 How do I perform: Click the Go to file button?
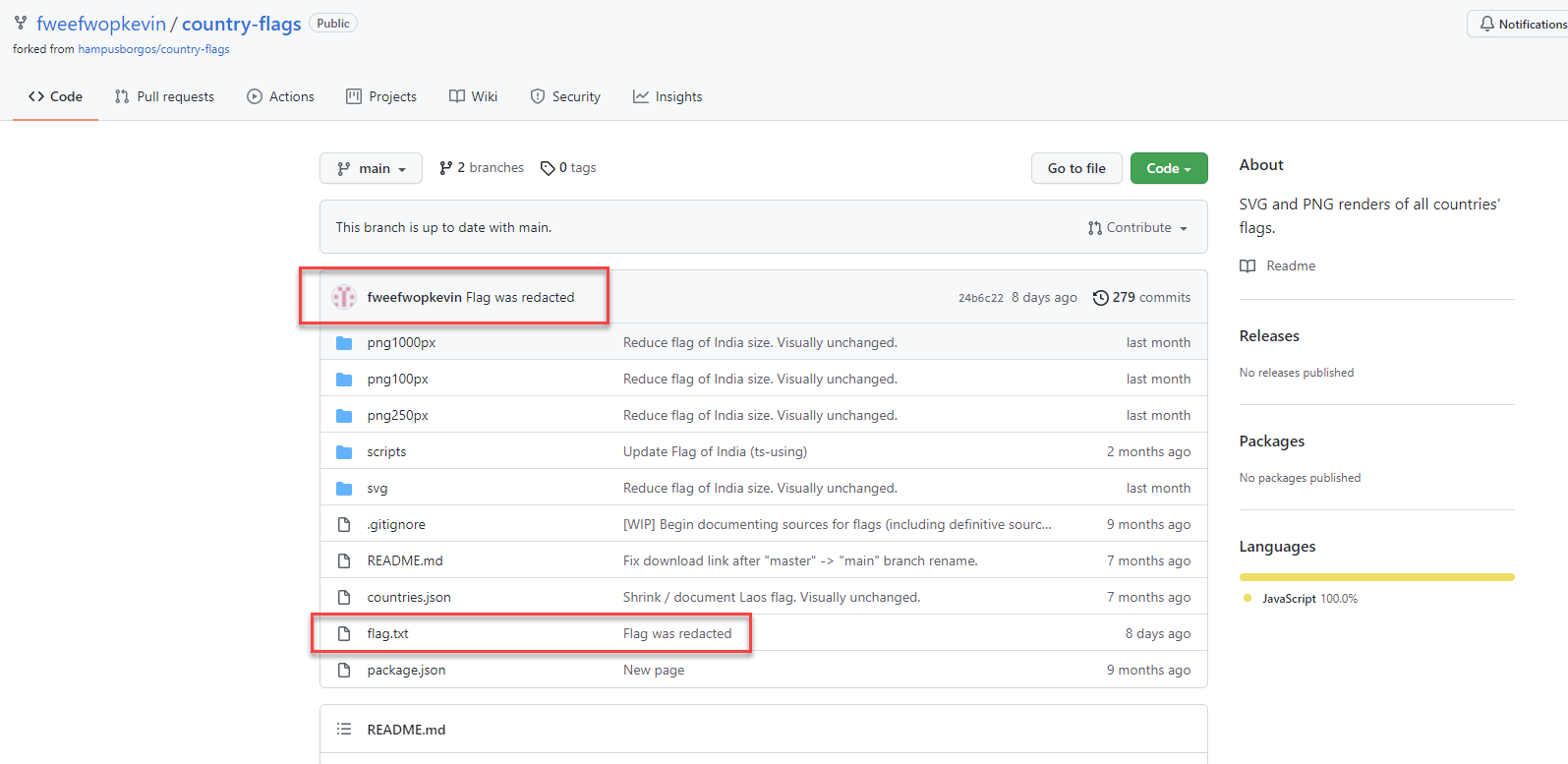1076,168
